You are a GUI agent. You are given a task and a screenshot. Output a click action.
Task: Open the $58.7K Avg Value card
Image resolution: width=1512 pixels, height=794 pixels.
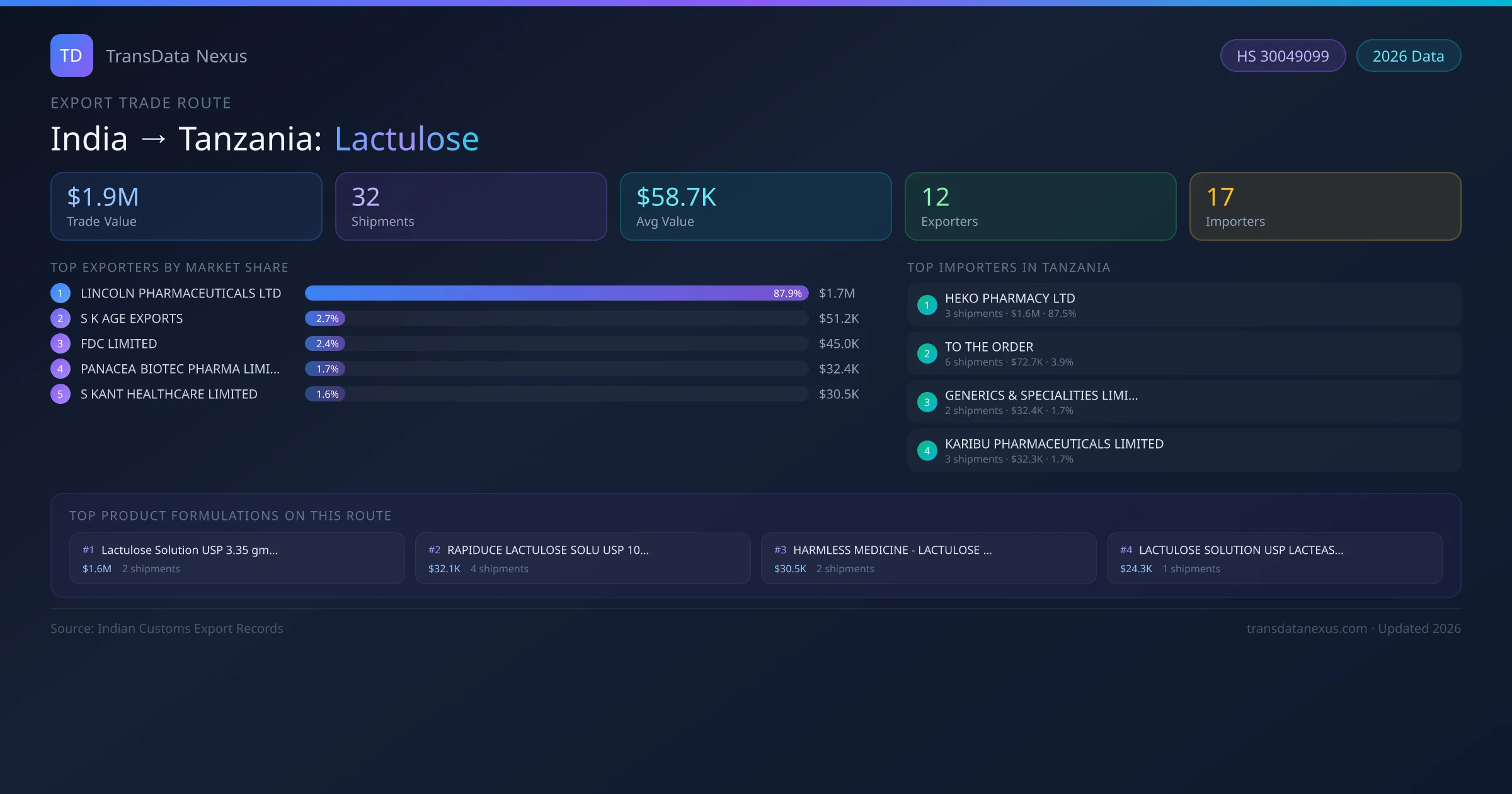[x=755, y=207]
